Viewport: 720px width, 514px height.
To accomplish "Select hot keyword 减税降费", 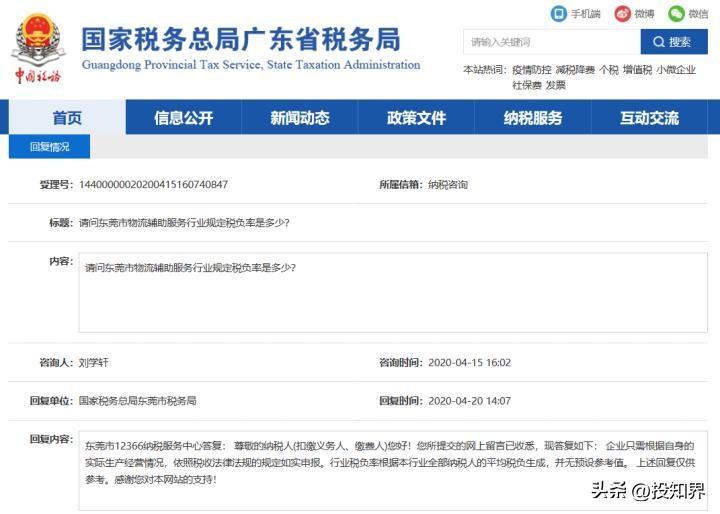I will click(x=575, y=70).
